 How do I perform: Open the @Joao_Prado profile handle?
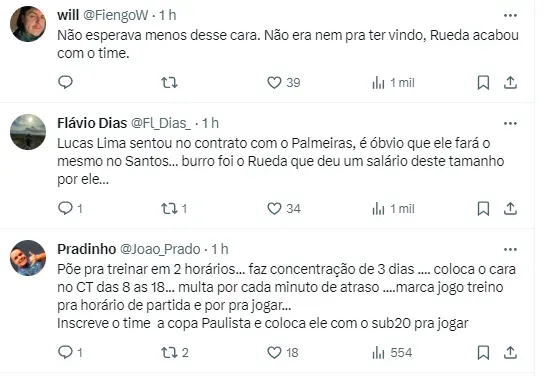[x=160, y=249]
